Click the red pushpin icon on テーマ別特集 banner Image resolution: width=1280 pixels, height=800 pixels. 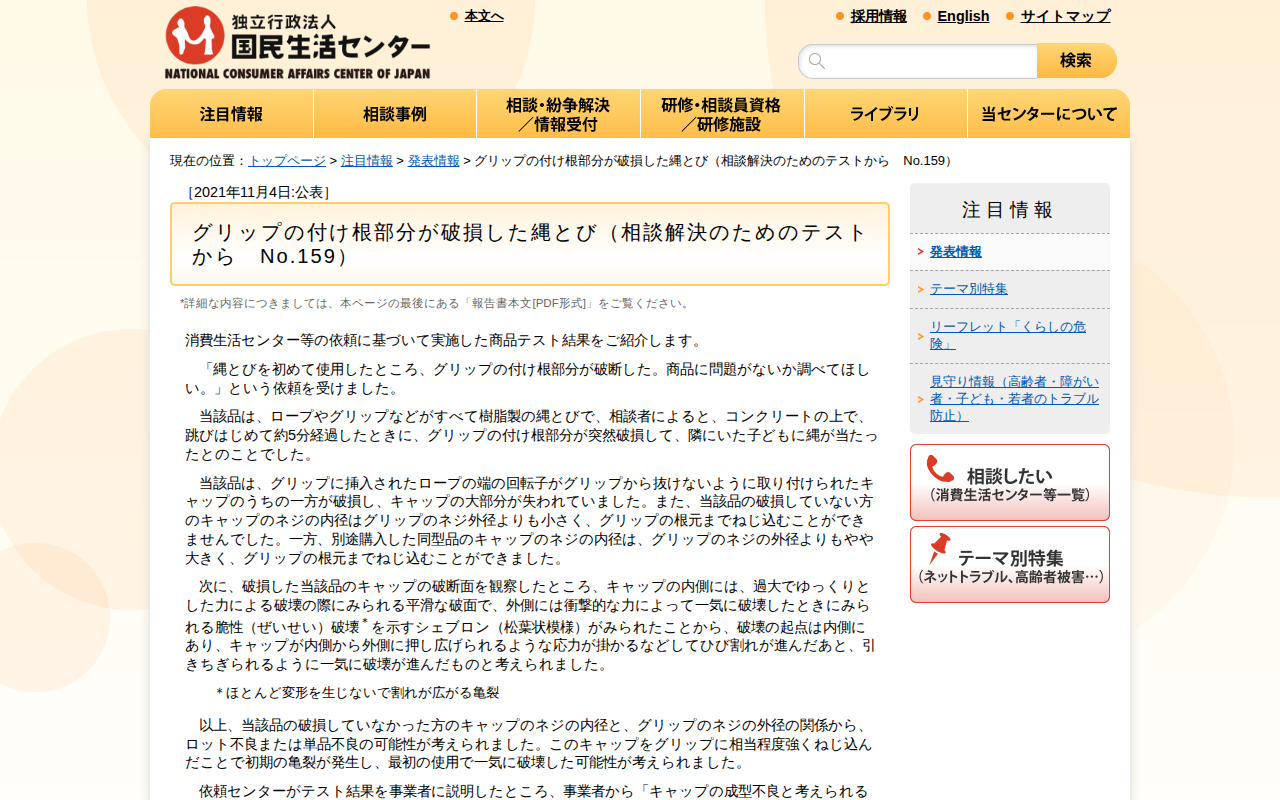(939, 548)
